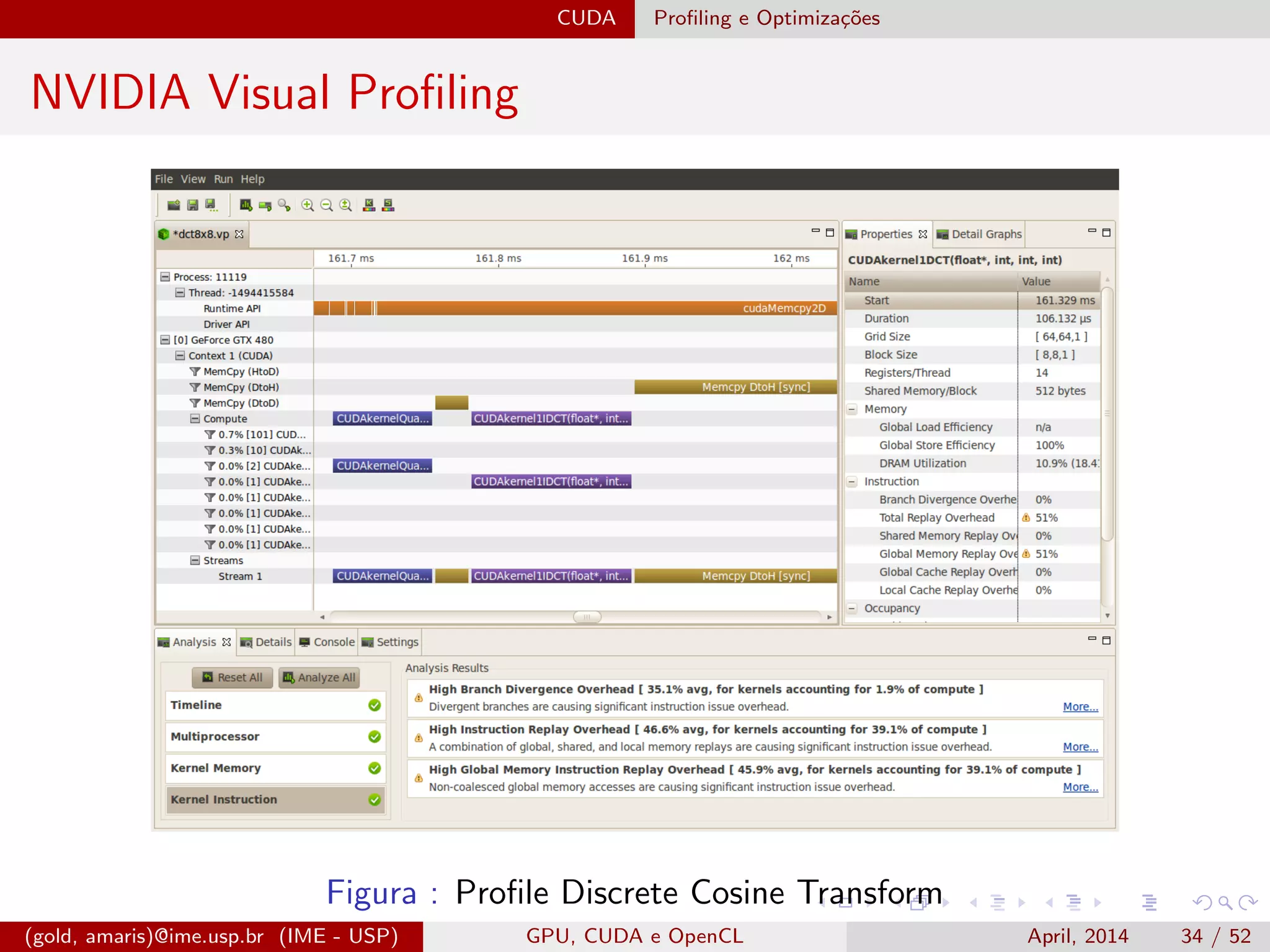Click the timeline horizontal scrollbar thumb
Viewport: 1270px width, 952px height.
click(x=587, y=617)
